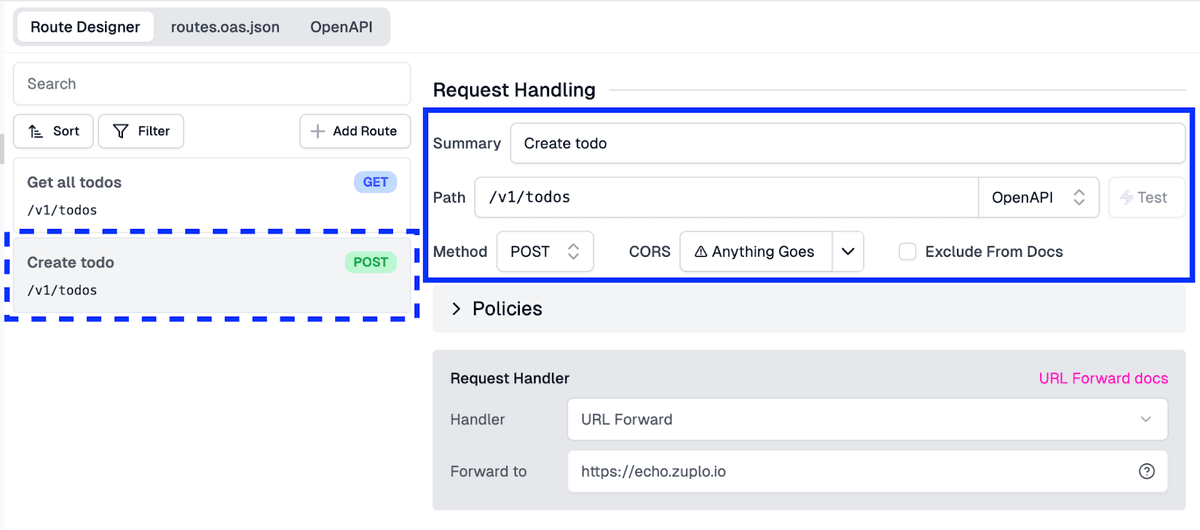Click the warning icon in CORS selector

point(701,252)
